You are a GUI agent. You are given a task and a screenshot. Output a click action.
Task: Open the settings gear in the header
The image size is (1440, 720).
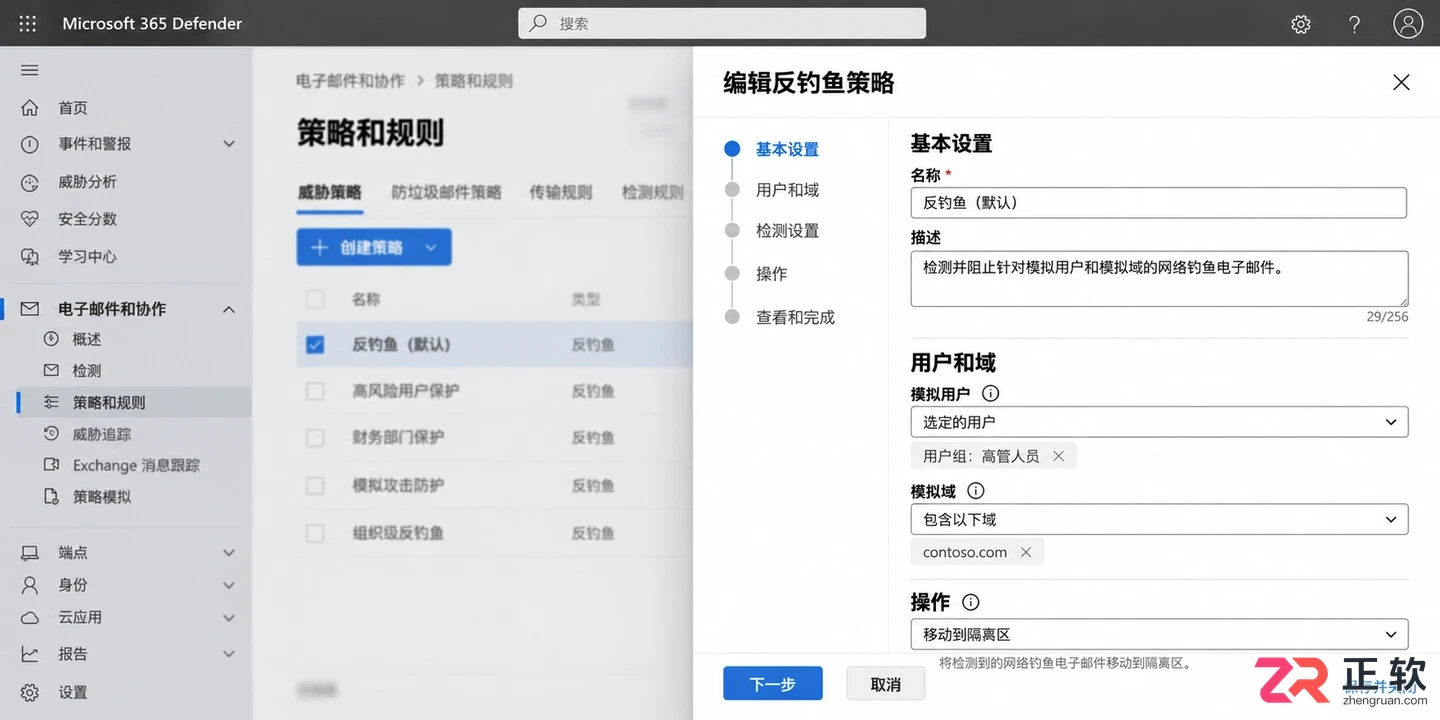(1301, 24)
